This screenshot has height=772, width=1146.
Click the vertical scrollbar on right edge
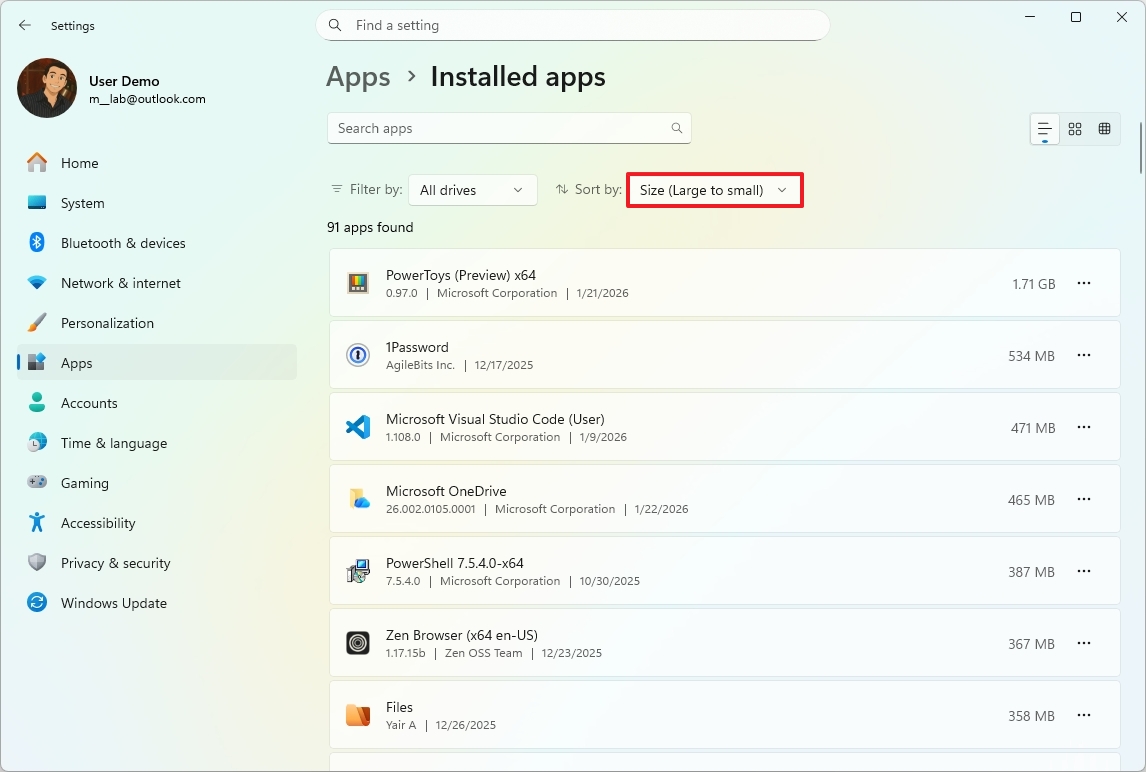coord(1141,147)
